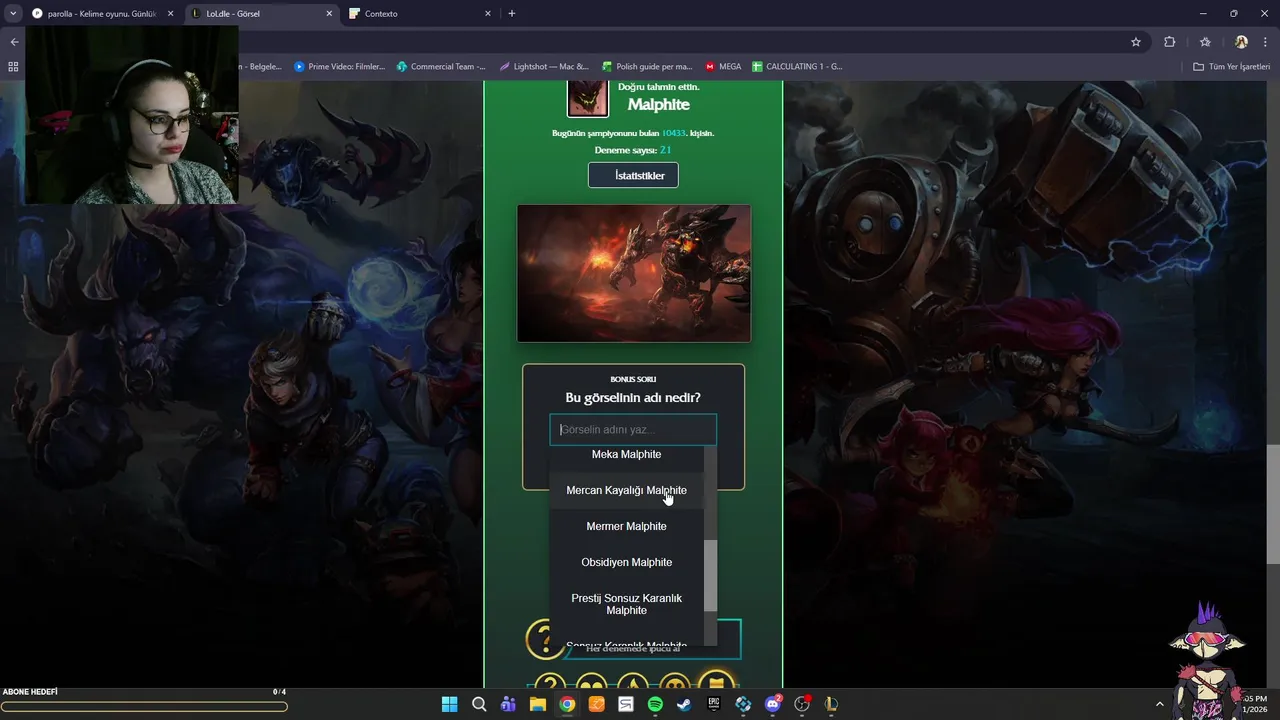Viewport: 1280px width, 720px height.
Task: Click the system clock in taskbar
Action: [x=1255, y=704]
